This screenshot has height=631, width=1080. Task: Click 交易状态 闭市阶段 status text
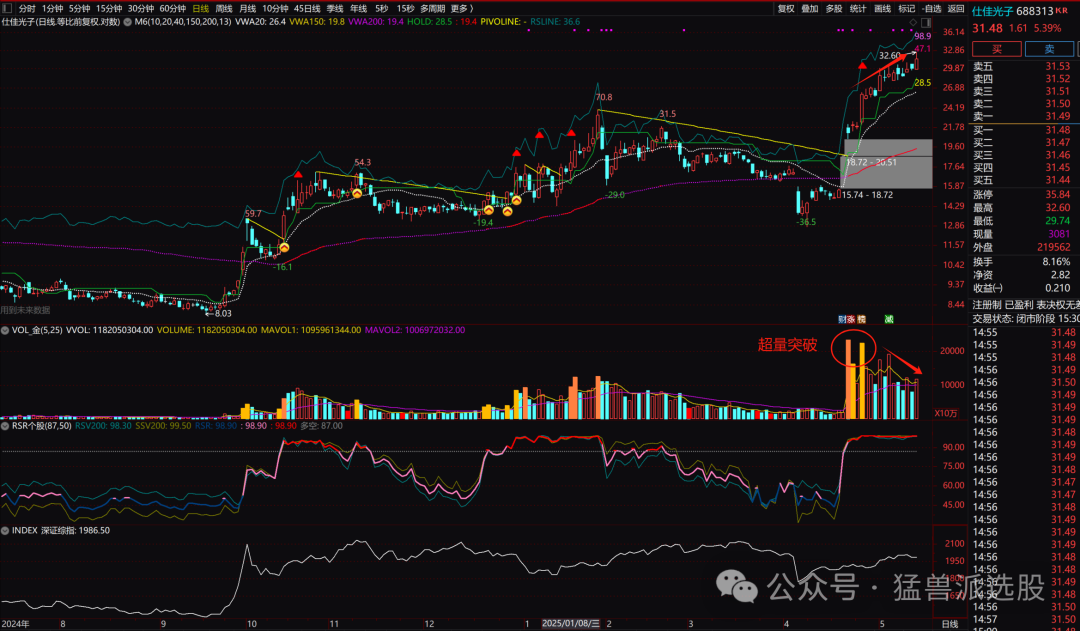click(1026, 319)
